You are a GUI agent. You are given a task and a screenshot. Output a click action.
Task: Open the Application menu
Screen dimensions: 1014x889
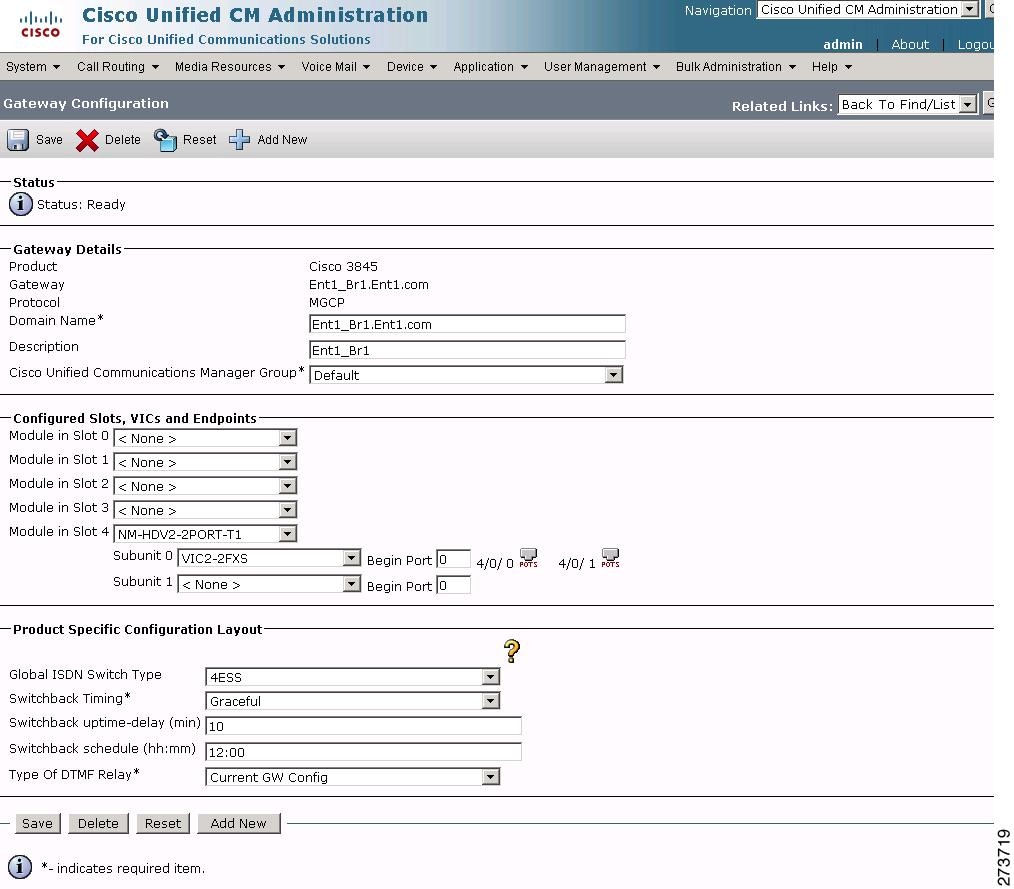[x=490, y=67]
